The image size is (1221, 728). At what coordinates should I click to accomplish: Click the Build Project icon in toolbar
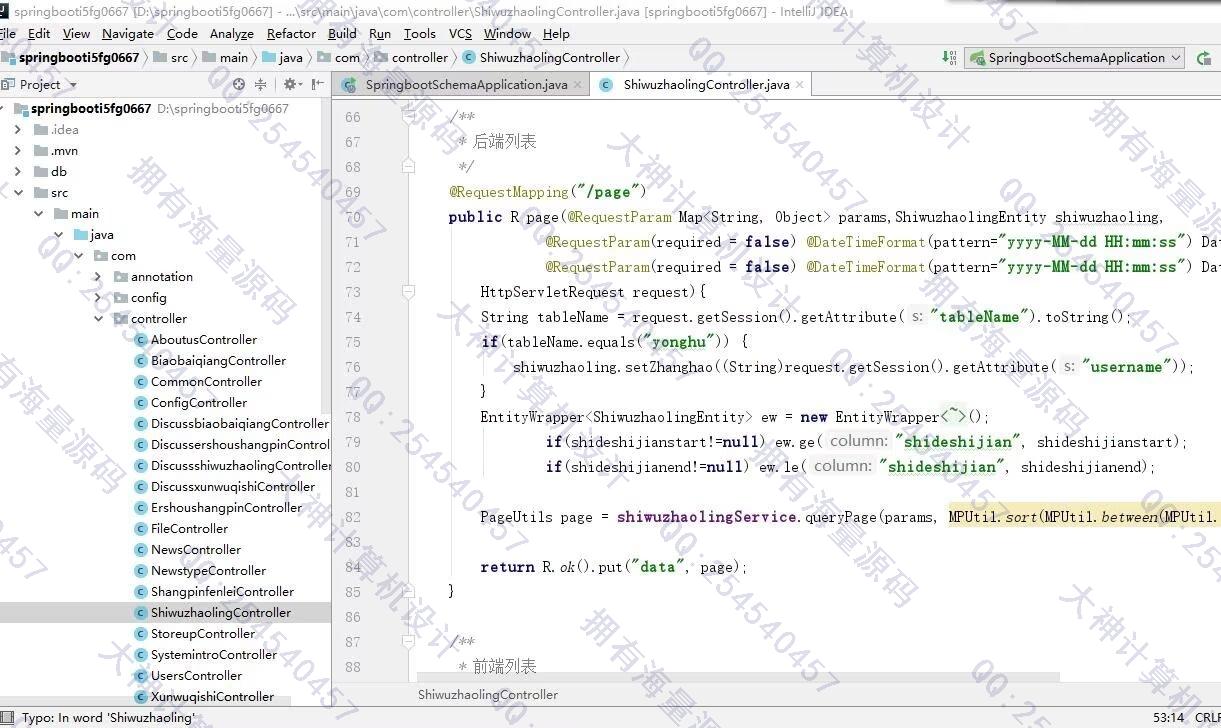click(x=949, y=58)
